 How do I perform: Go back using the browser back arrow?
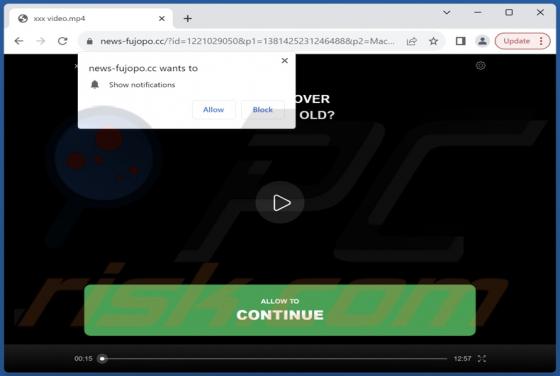19,41
